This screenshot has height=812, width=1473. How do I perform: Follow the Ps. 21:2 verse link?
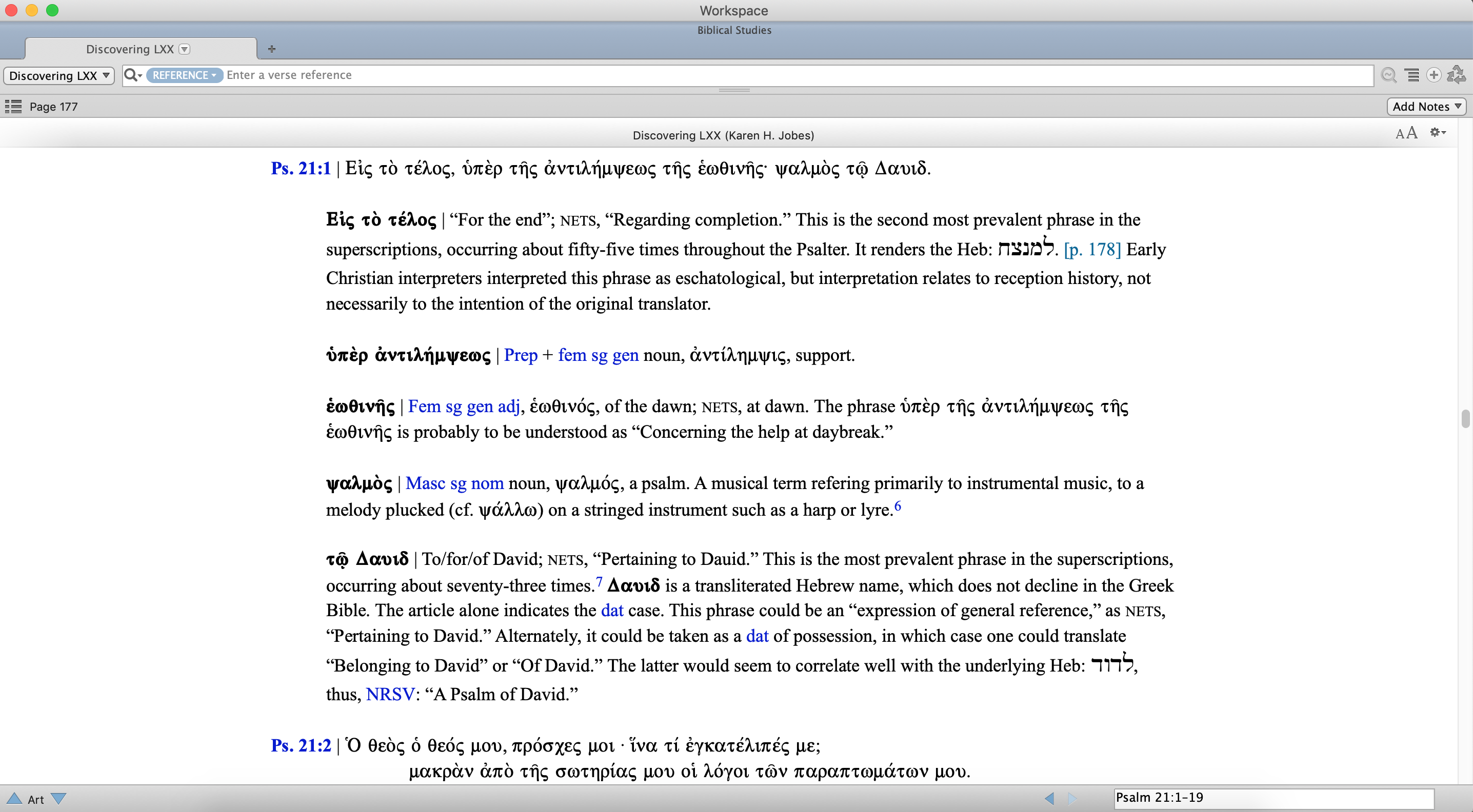(301, 745)
